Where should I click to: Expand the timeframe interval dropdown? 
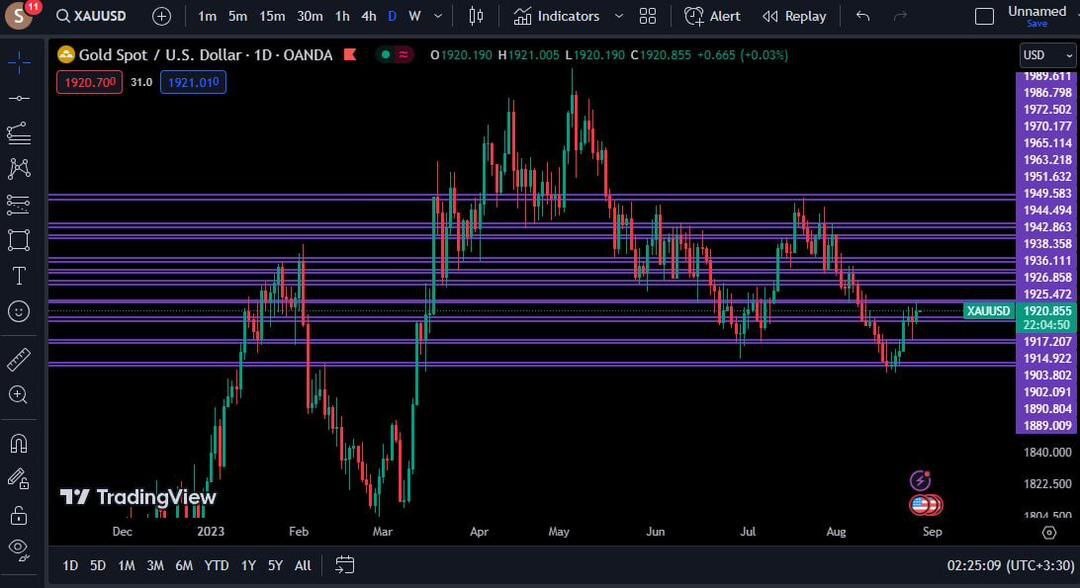point(438,16)
